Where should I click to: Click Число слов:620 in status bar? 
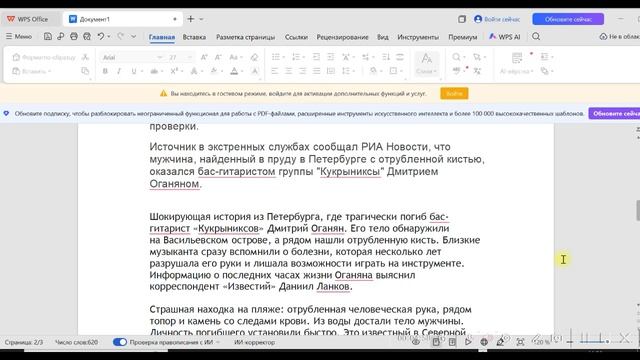[76, 342]
